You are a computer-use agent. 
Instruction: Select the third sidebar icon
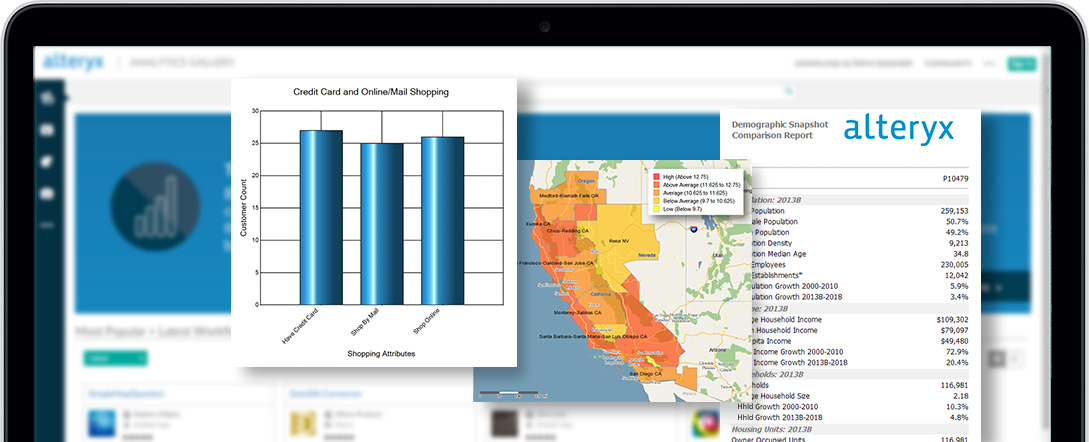pos(48,162)
